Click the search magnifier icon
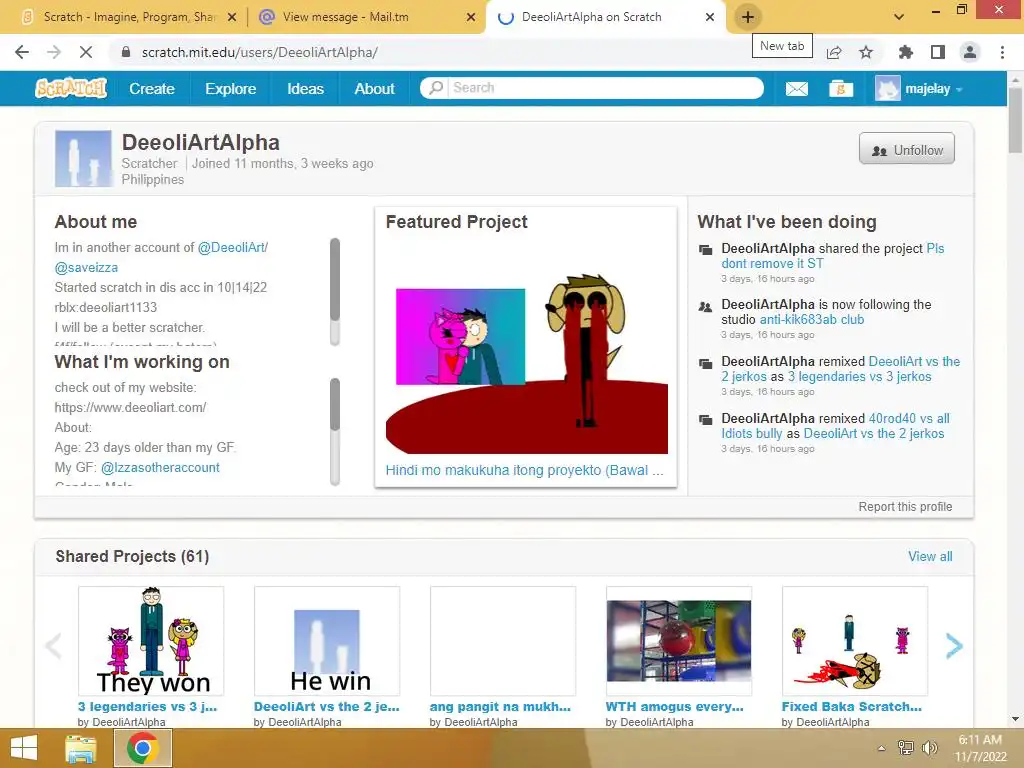The image size is (1024, 768). point(436,88)
